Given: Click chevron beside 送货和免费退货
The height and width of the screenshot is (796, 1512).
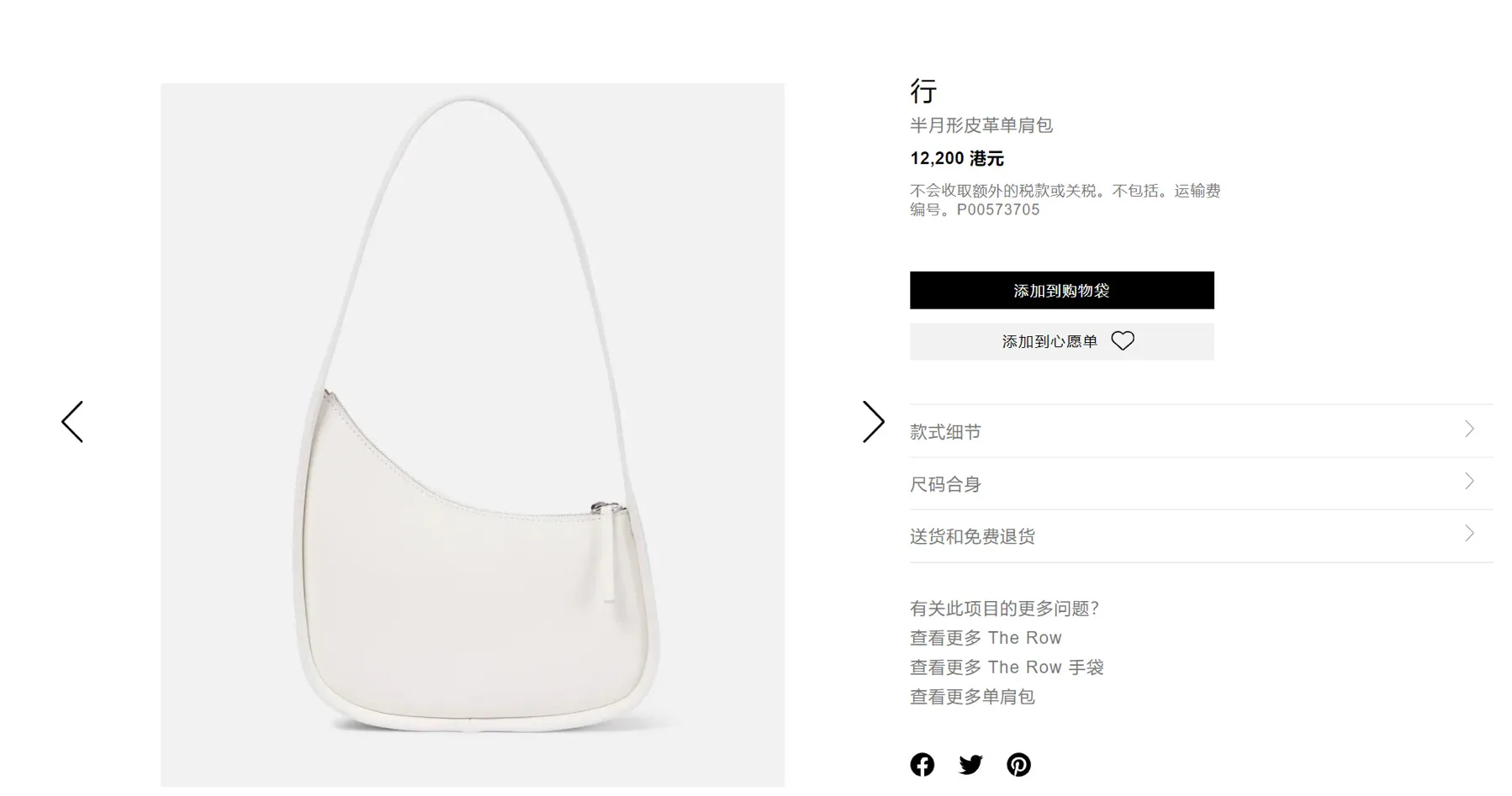Looking at the screenshot, I should point(1469,533).
